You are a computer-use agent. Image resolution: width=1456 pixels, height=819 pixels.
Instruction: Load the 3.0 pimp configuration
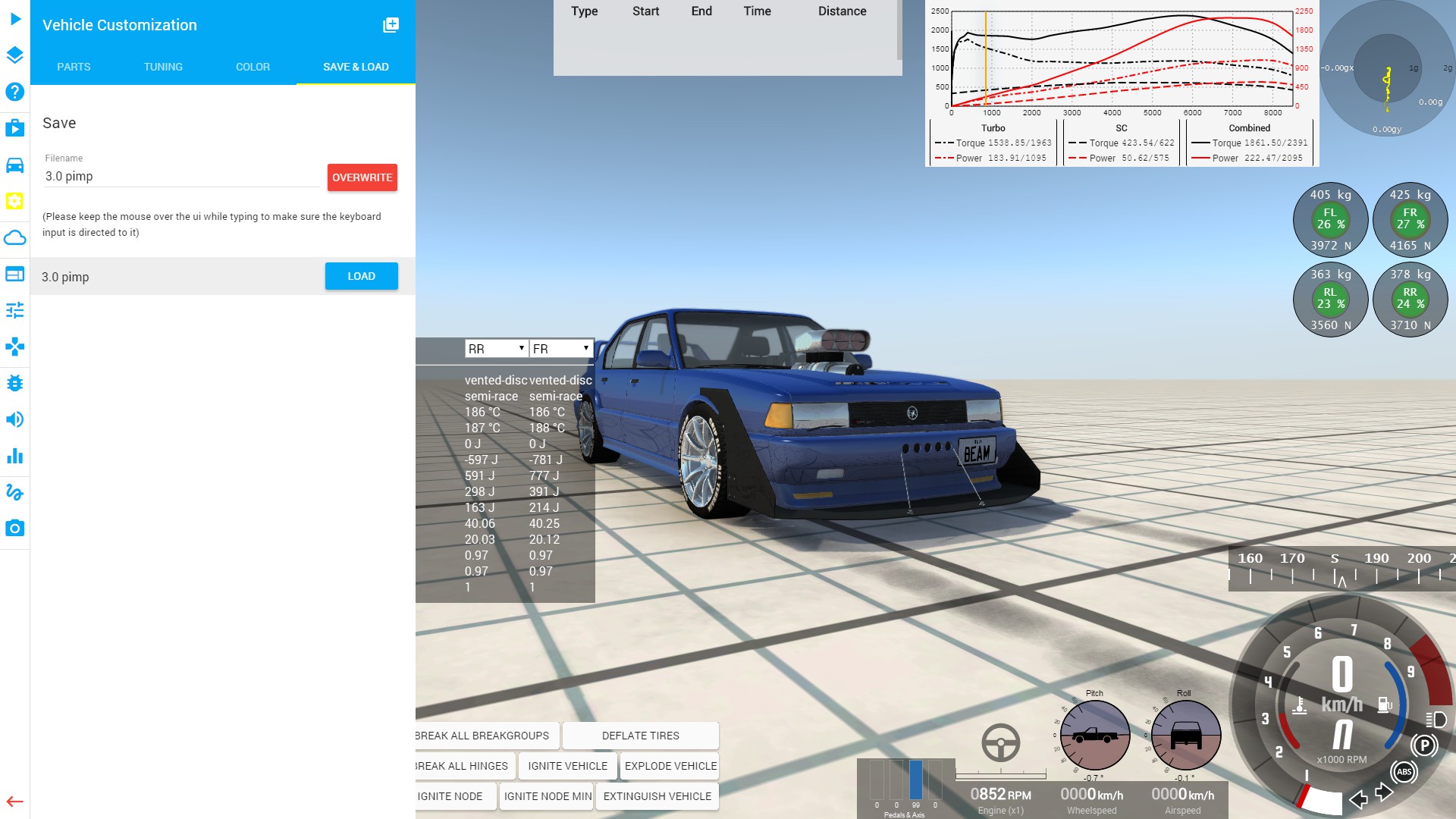(361, 276)
